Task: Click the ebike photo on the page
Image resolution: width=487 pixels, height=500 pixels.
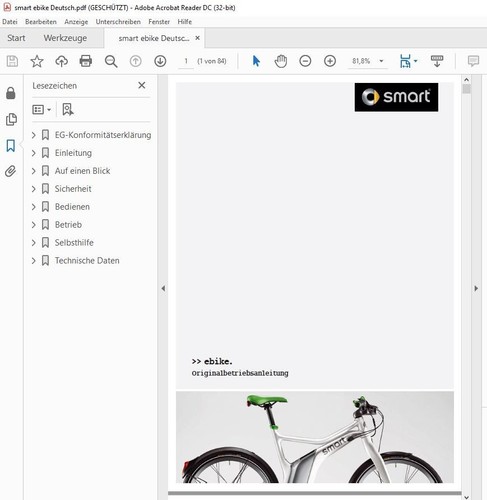Action: pos(315,437)
